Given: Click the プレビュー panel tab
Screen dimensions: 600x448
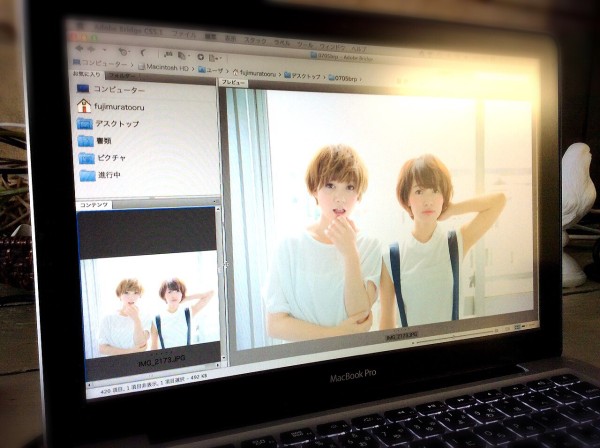Looking at the screenshot, I should click(234, 83).
